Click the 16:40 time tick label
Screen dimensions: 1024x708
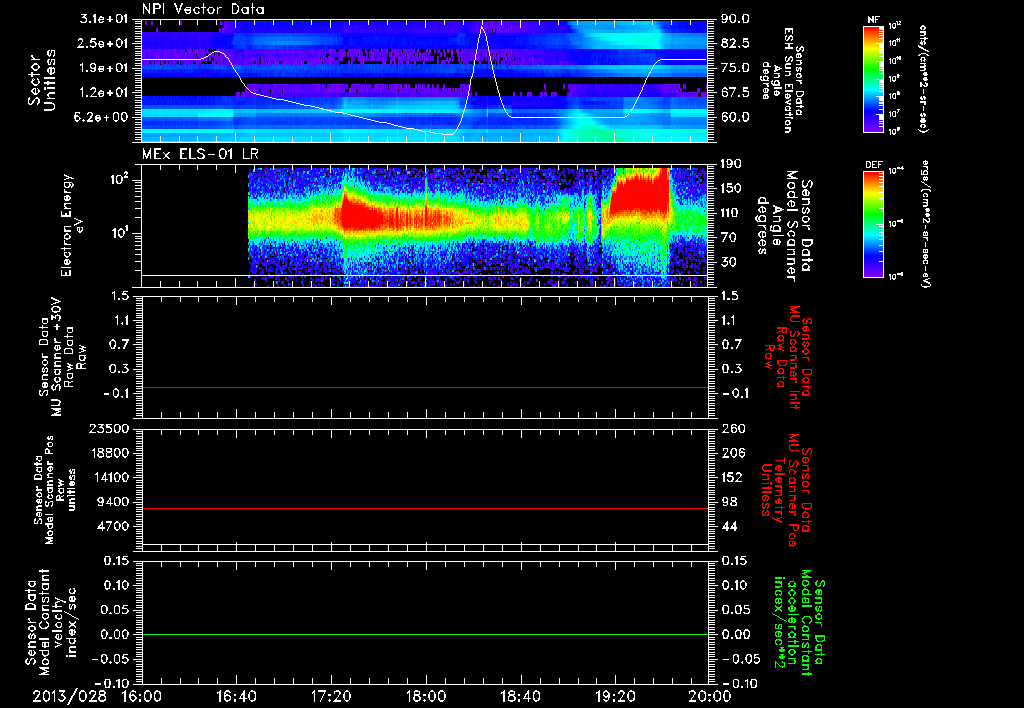(x=236, y=696)
